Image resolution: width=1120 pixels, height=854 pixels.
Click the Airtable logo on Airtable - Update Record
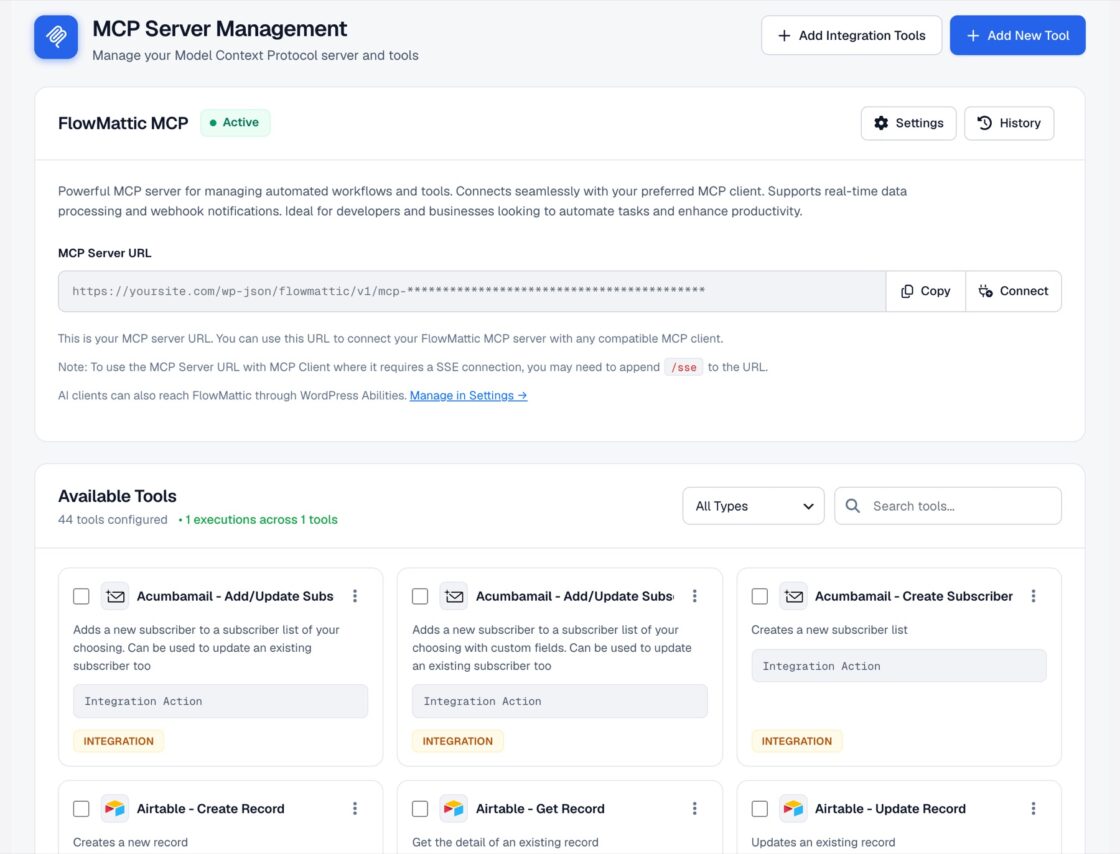793,808
